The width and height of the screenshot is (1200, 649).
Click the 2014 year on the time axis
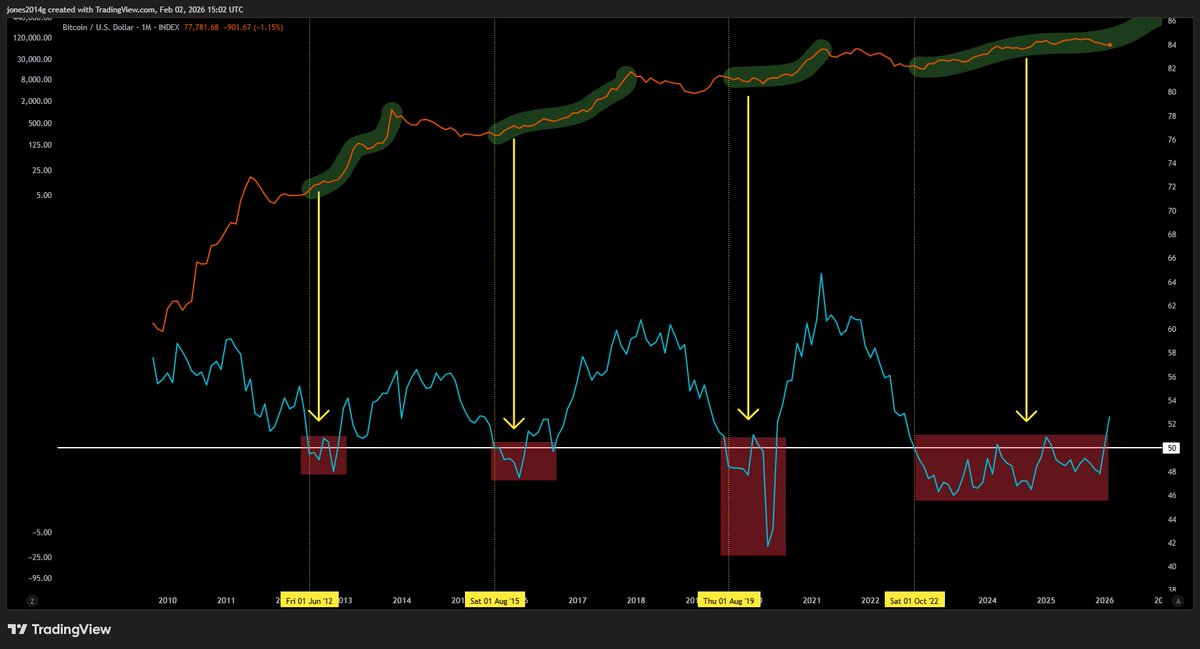(x=402, y=601)
